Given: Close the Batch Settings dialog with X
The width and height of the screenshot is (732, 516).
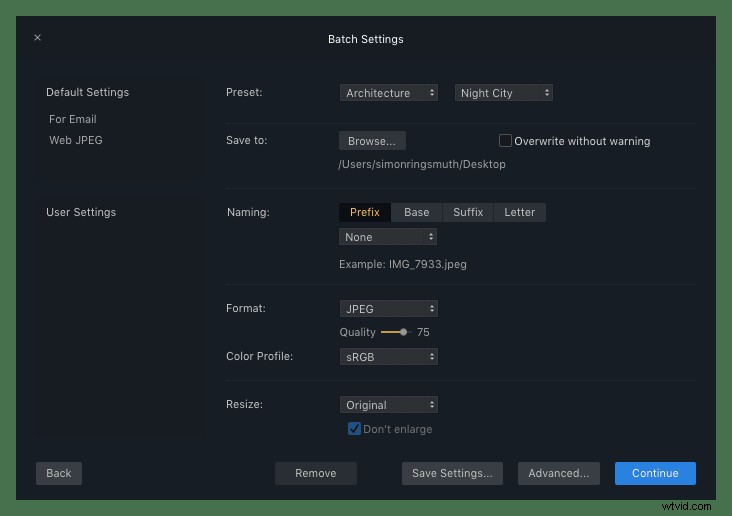Looking at the screenshot, I should tap(37, 38).
